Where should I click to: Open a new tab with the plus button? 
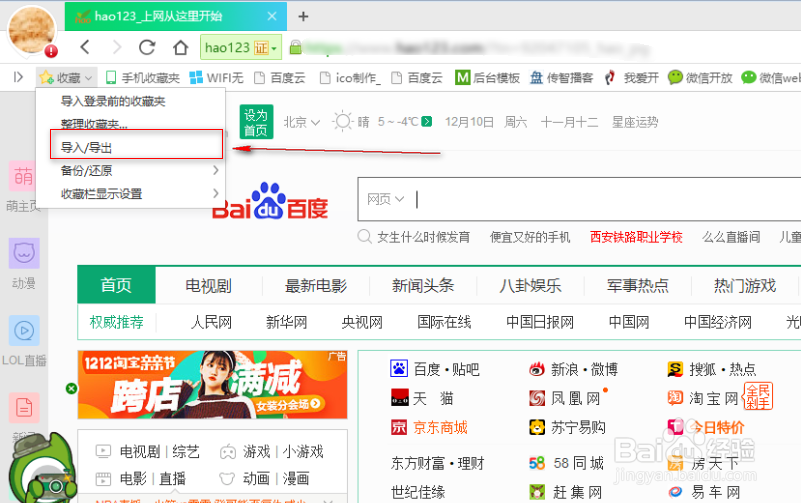pos(303,16)
